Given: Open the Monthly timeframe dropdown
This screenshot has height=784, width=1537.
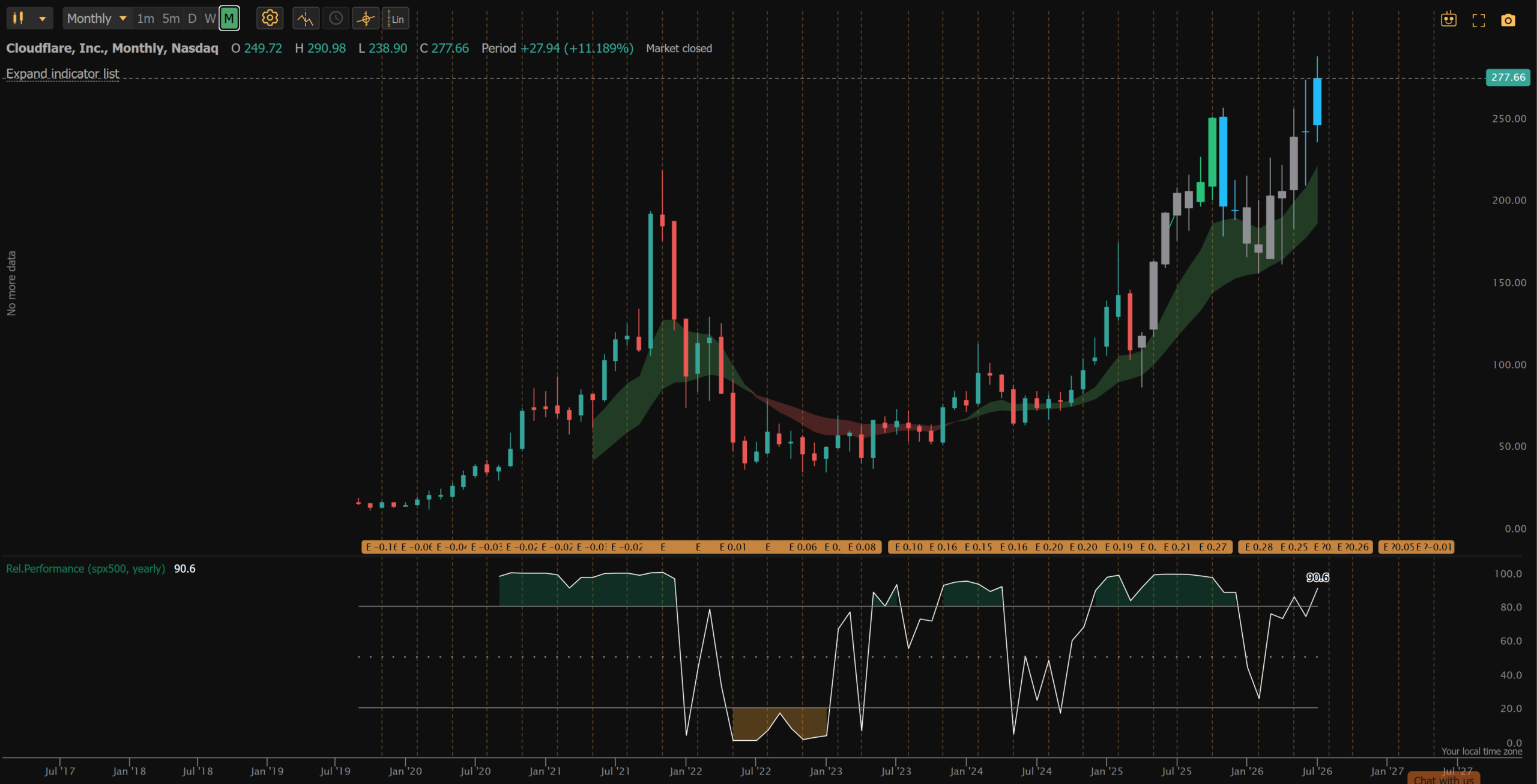Looking at the screenshot, I should click(x=97, y=19).
